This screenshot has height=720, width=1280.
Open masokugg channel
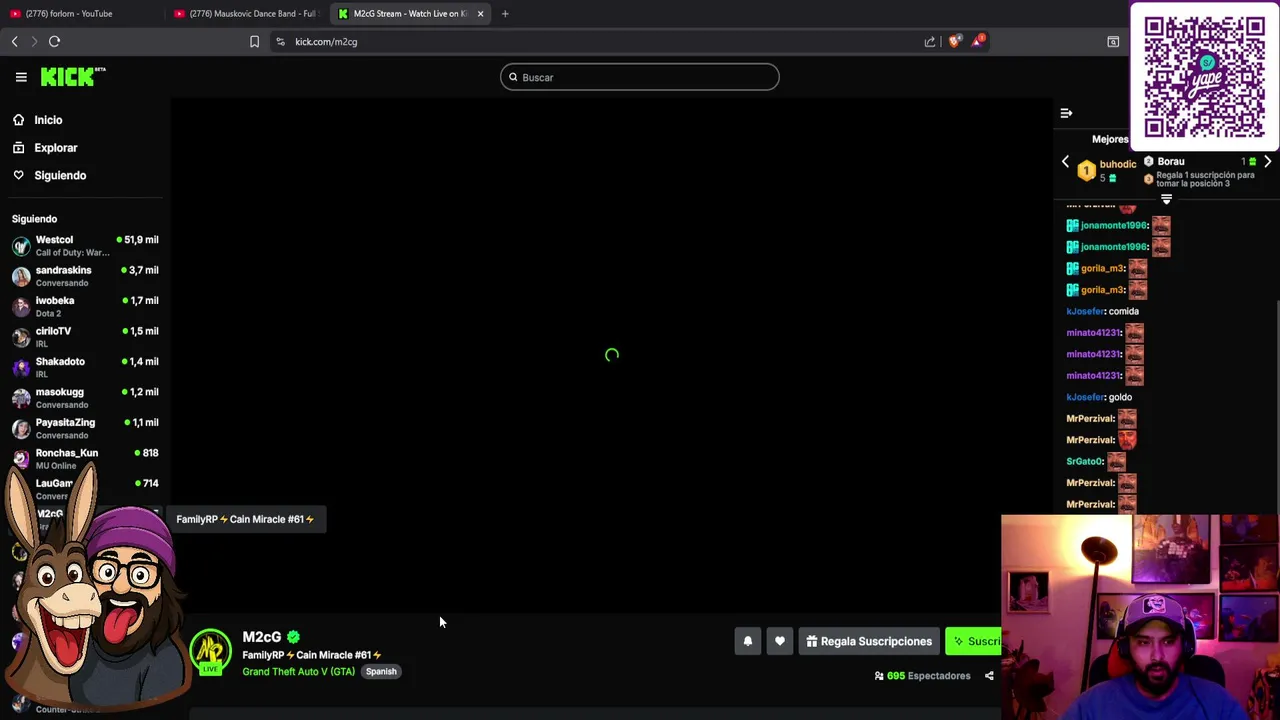pyautogui.click(x=85, y=398)
